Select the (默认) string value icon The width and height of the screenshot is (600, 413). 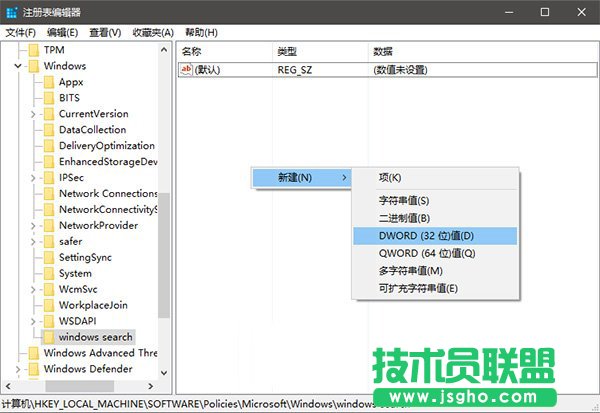pyautogui.click(x=187, y=70)
